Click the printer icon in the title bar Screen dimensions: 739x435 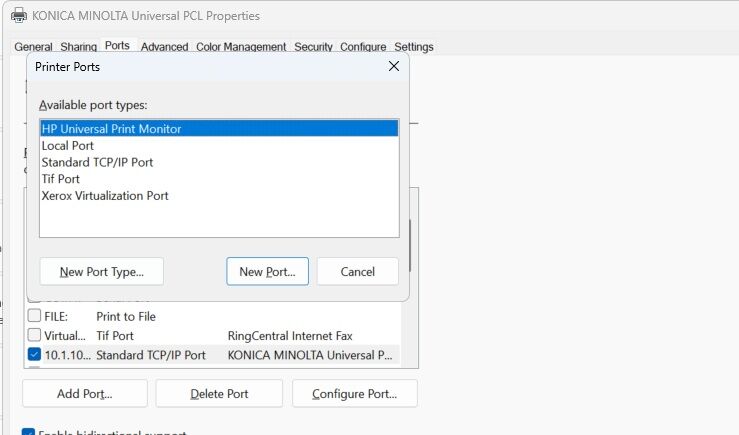click(x=18, y=16)
